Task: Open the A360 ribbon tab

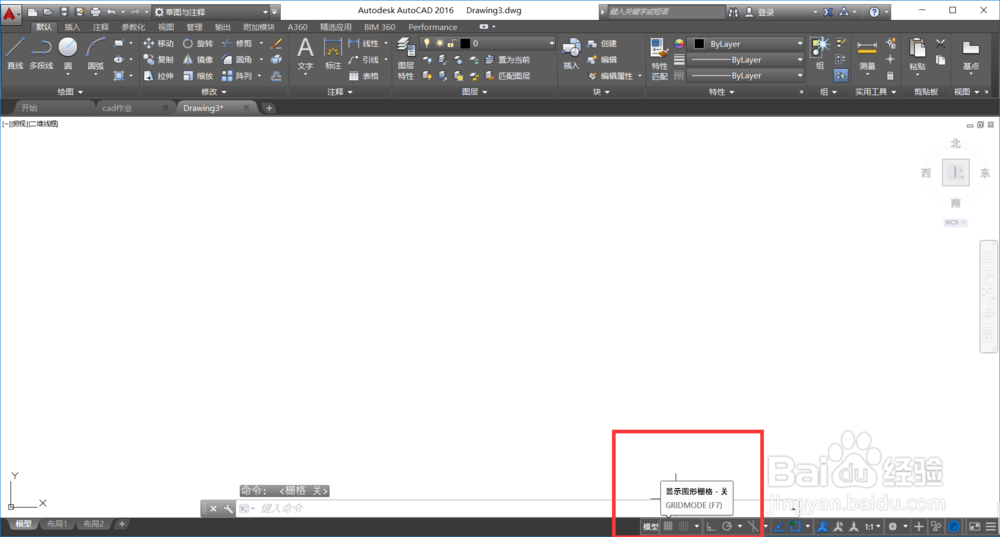Action: click(x=297, y=27)
